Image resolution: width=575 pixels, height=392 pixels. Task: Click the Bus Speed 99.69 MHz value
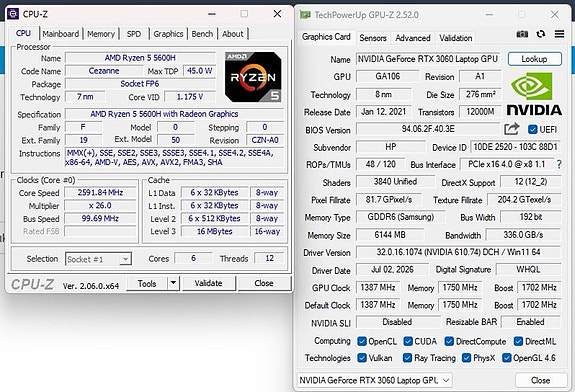click(100, 219)
